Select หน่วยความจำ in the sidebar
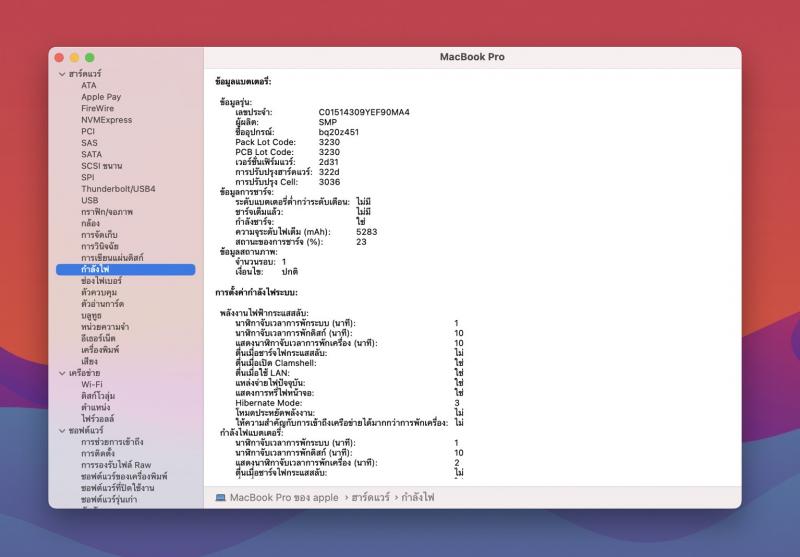 (x=105, y=327)
